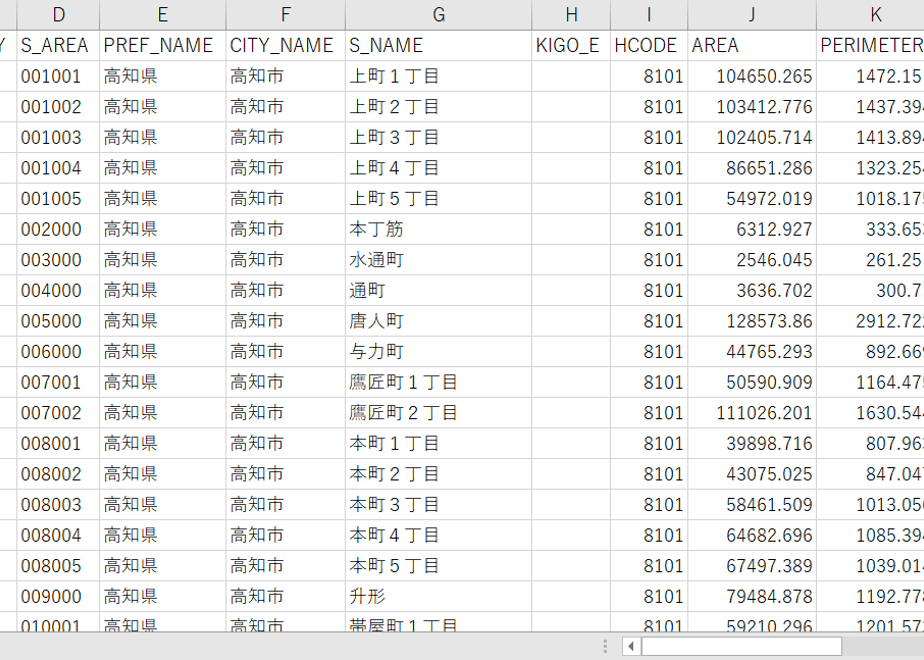Select AREA value 86651.286

[752, 168]
